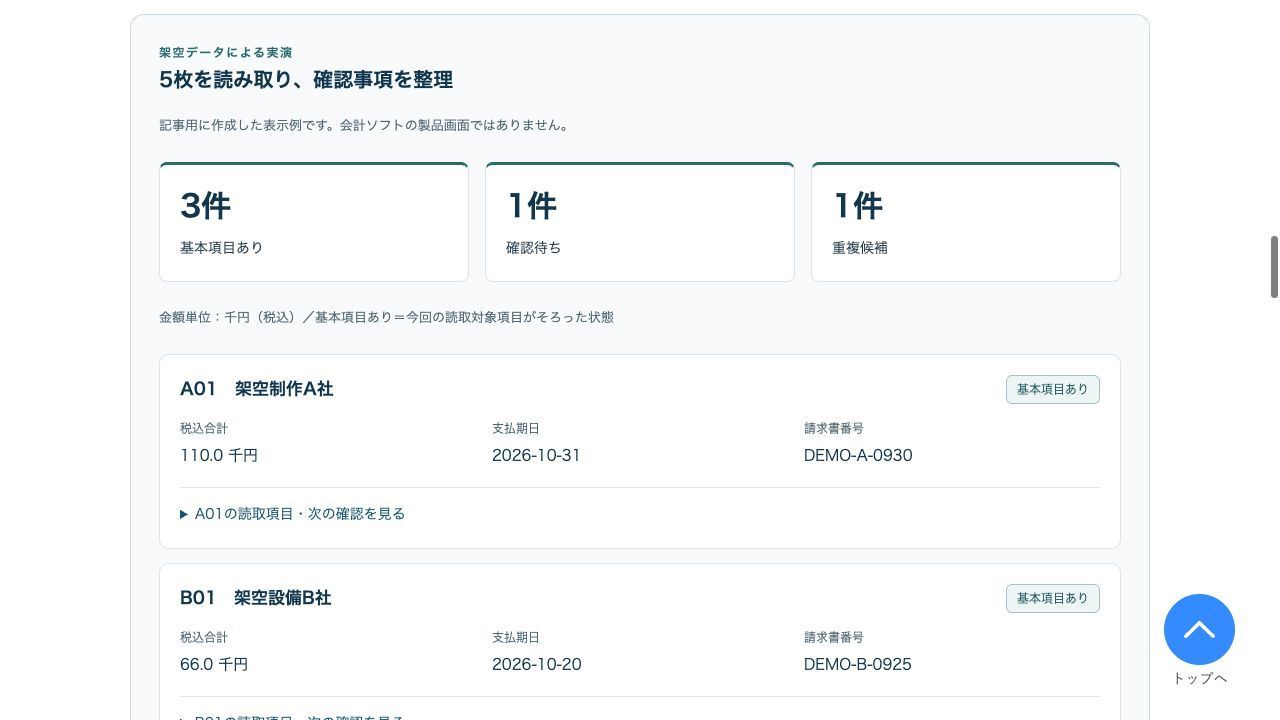The height and width of the screenshot is (720, 1280).
Task: Click the '金額単位：千円（税込）' note
Action: coord(229,317)
